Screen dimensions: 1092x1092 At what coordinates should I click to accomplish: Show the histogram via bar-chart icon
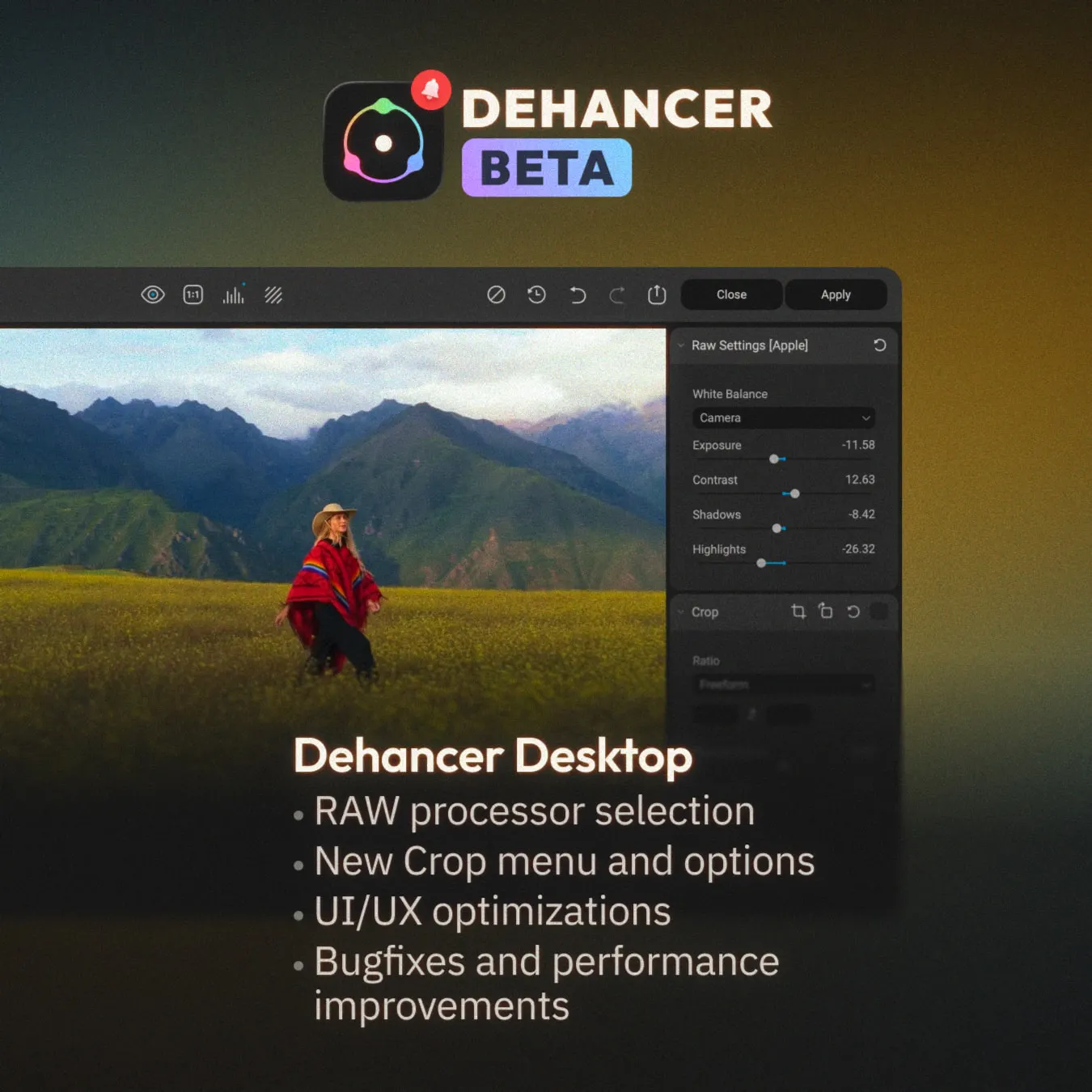click(x=234, y=295)
